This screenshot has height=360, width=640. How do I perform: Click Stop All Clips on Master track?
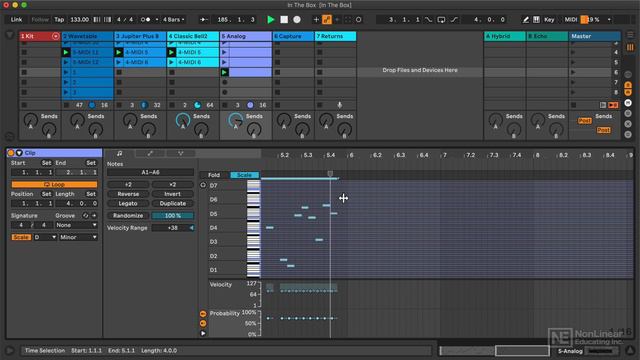tap(573, 105)
